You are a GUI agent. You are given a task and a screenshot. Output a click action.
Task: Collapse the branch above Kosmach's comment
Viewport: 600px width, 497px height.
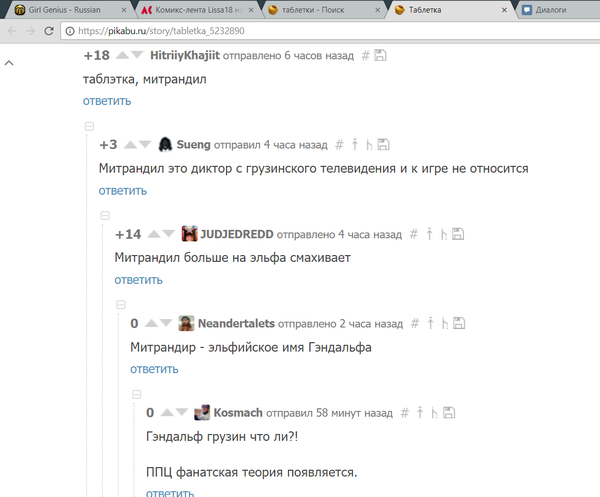[x=137, y=394]
